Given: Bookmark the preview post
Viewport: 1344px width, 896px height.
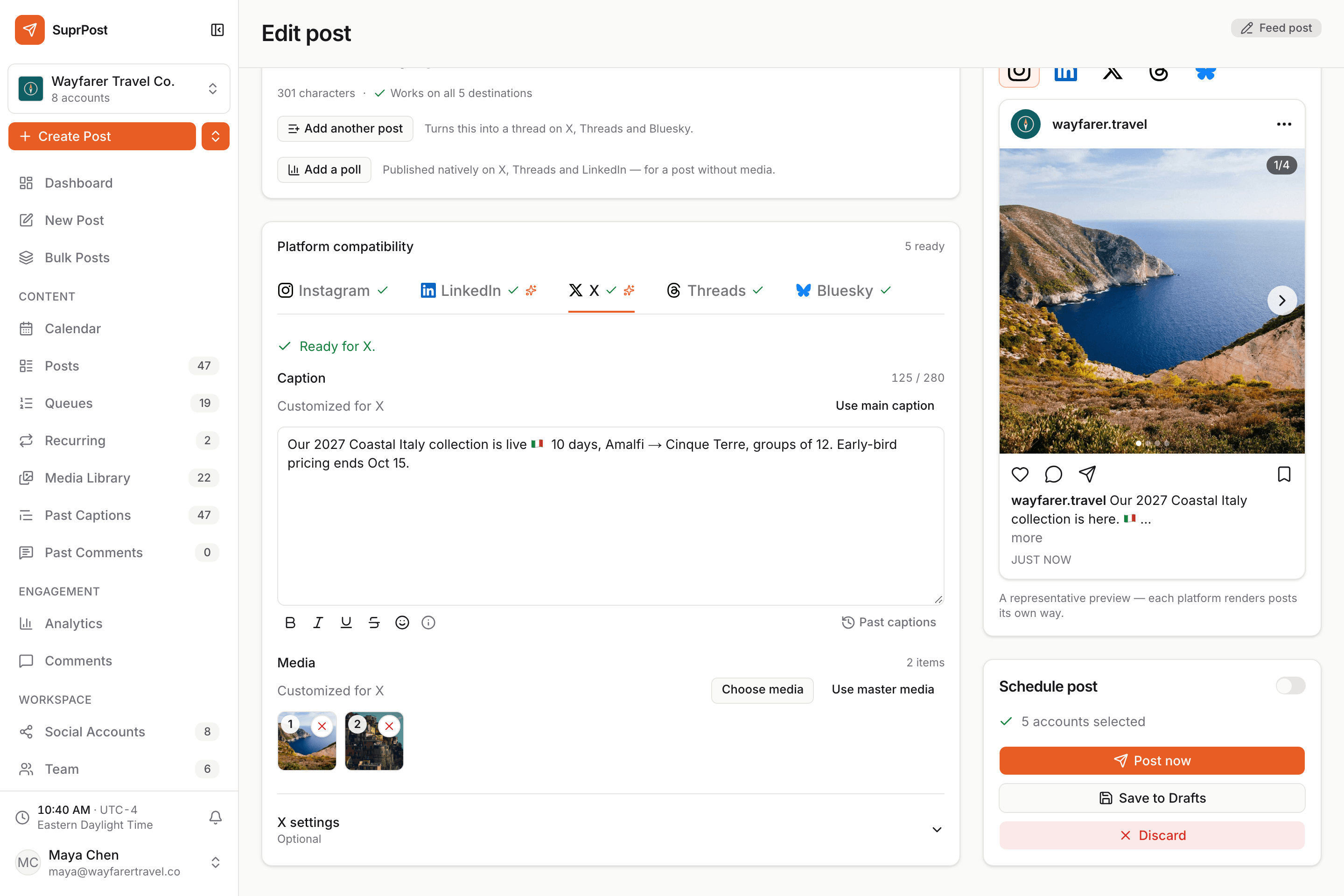Looking at the screenshot, I should point(1284,474).
